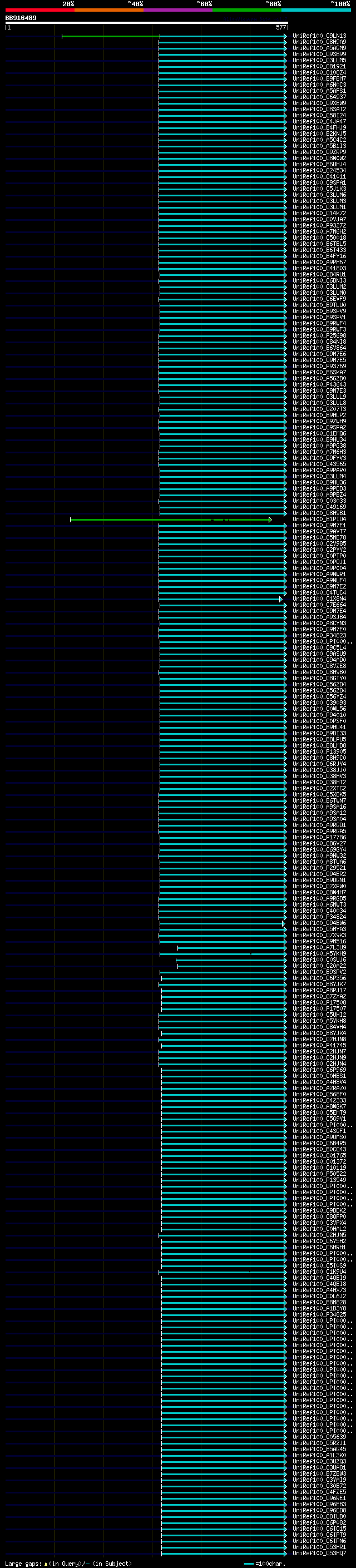The image size is (356, 1568).
Task: Click the green alignment segment of Q9LN13
Action: pyautogui.click(x=111, y=37)
